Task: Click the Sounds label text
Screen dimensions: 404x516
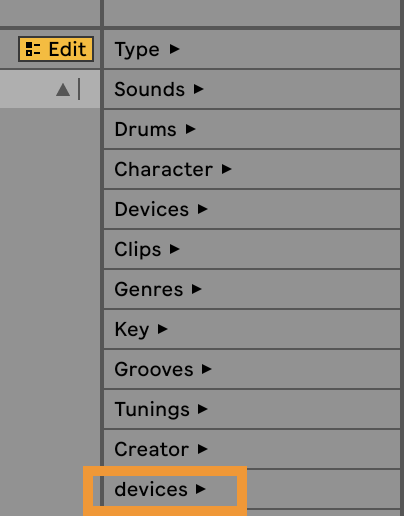Action: tap(150, 89)
